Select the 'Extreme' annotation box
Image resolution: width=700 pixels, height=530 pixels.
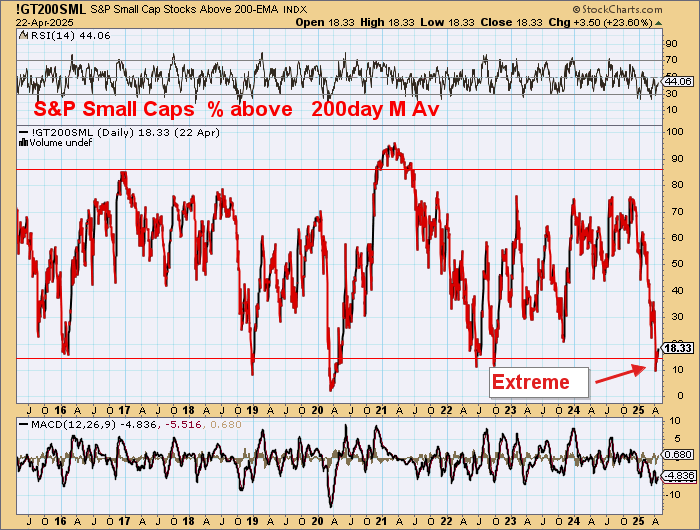coord(530,382)
